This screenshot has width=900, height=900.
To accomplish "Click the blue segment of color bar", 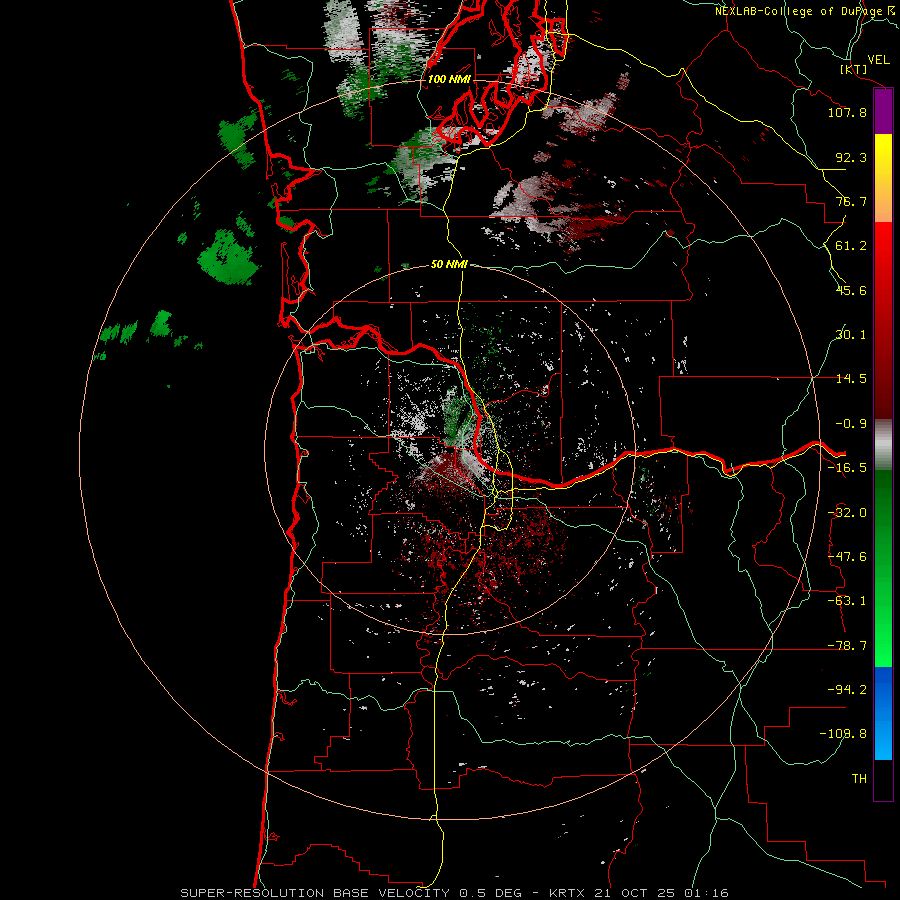I will tap(883, 713).
